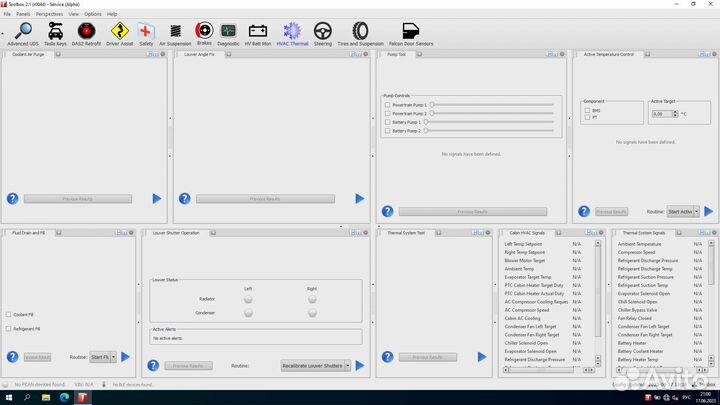
Task: Open the Driver Assist perspective
Action: (119, 34)
